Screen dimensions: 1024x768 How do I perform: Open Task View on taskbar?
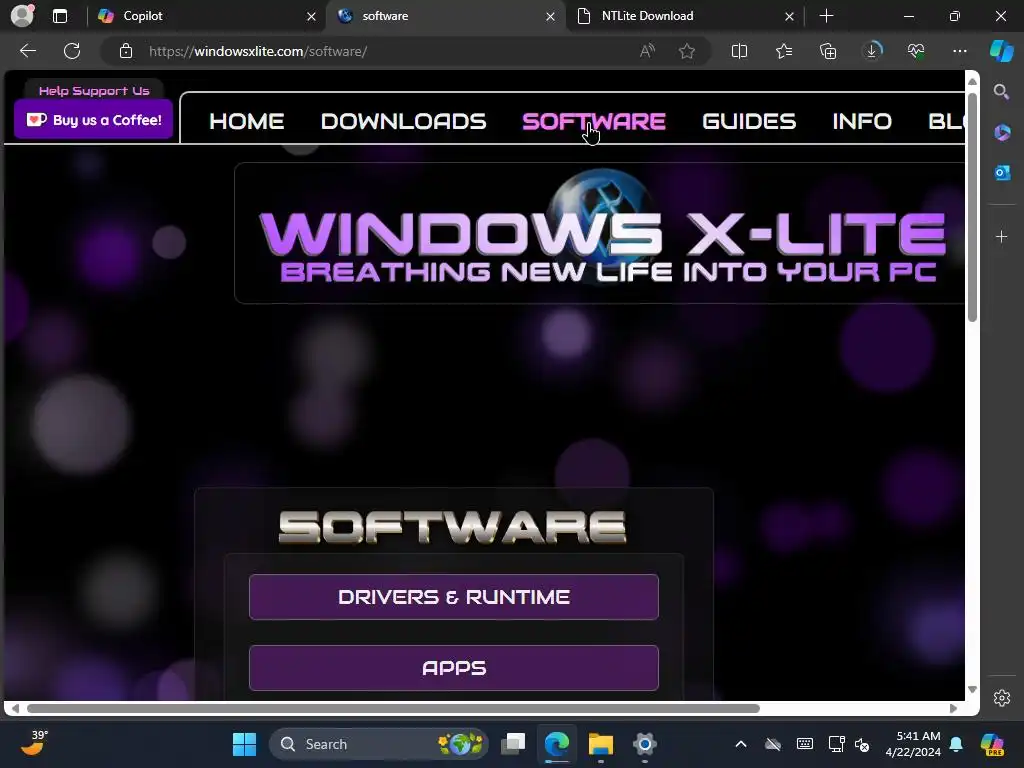513,744
